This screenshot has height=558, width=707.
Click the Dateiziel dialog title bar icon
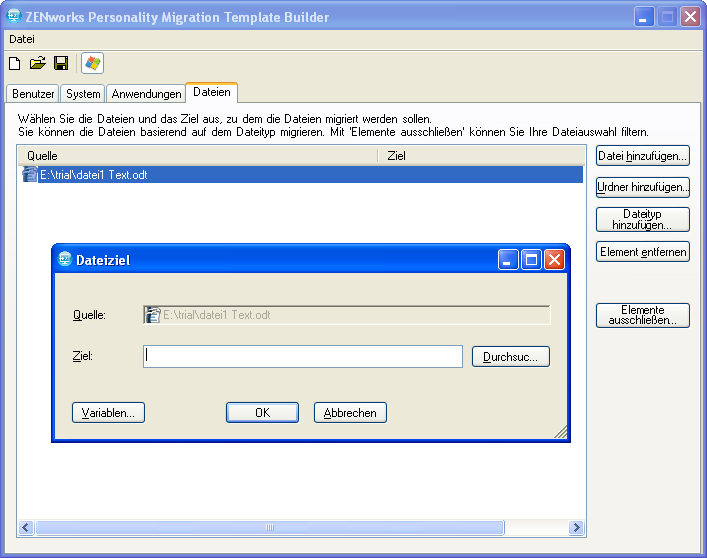[65, 259]
